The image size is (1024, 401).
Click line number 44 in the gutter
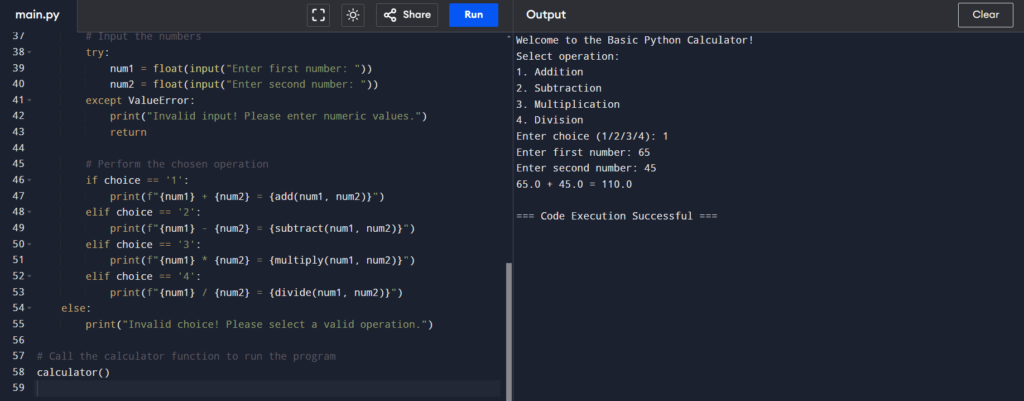click(x=18, y=148)
